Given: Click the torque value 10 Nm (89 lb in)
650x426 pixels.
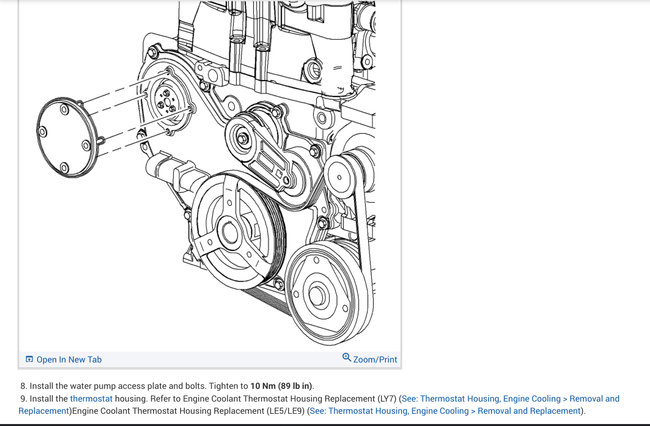Looking at the screenshot, I should [281, 386].
